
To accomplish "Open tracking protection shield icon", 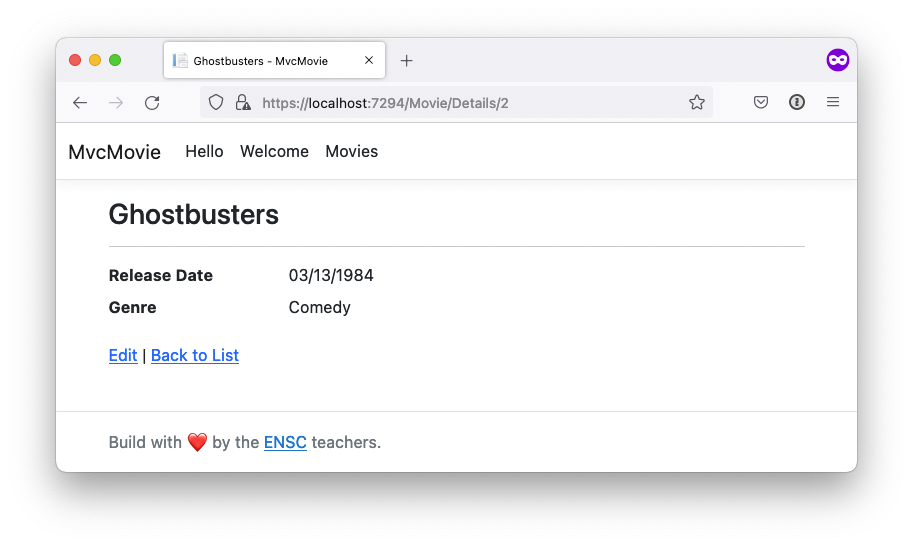I will pyautogui.click(x=216, y=102).
